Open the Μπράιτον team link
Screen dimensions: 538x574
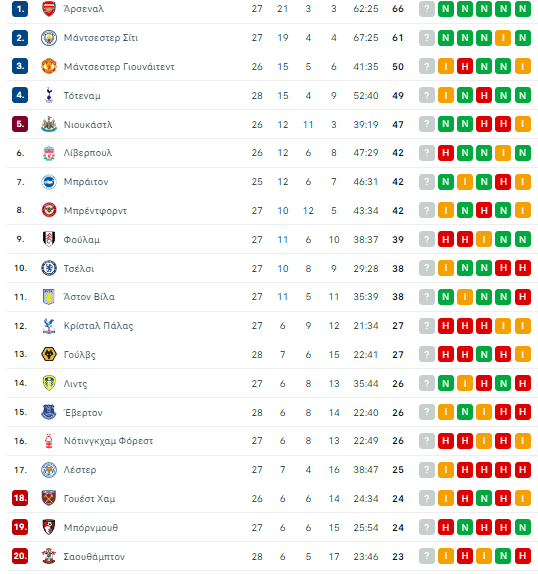[x=86, y=182]
